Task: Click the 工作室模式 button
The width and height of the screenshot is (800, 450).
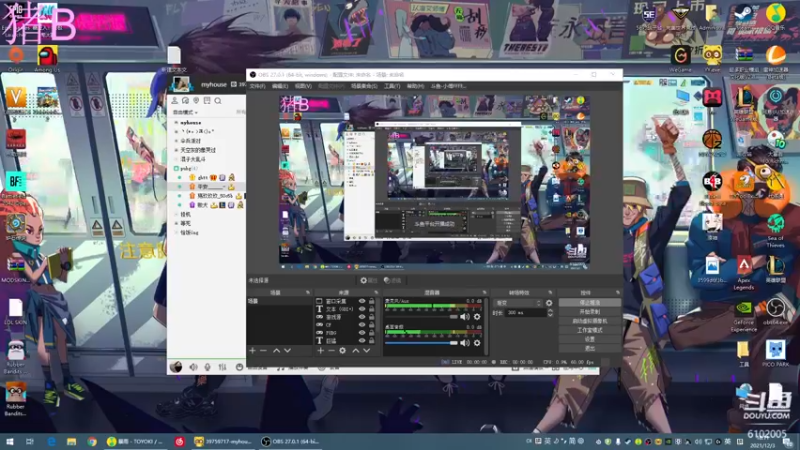Action: coord(590,330)
